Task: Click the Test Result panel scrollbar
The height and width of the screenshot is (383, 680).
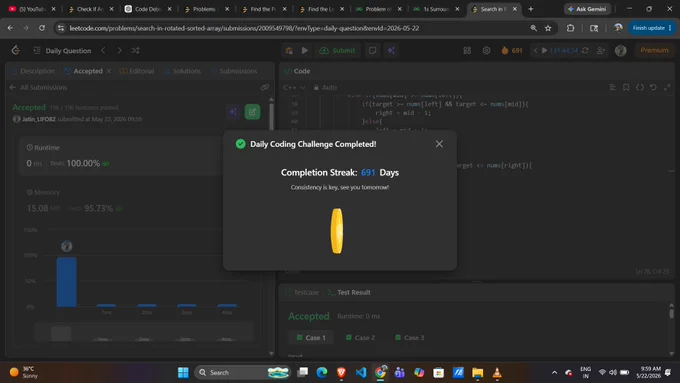Action: coord(671,314)
